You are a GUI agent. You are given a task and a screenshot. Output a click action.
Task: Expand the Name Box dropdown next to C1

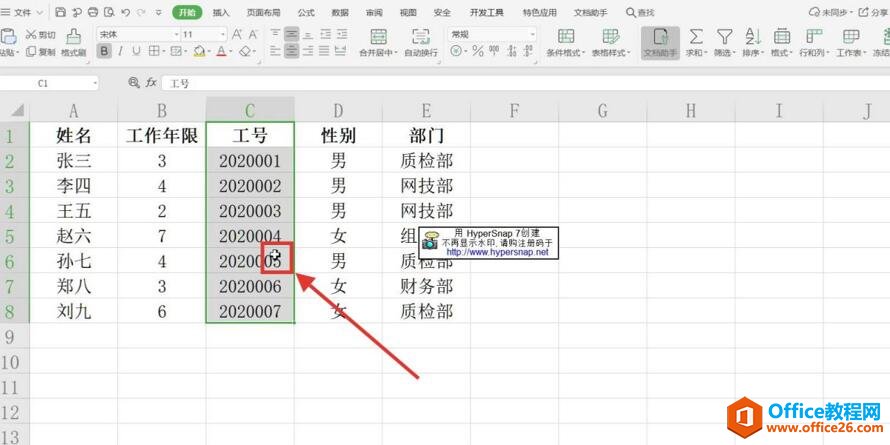pos(95,83)
